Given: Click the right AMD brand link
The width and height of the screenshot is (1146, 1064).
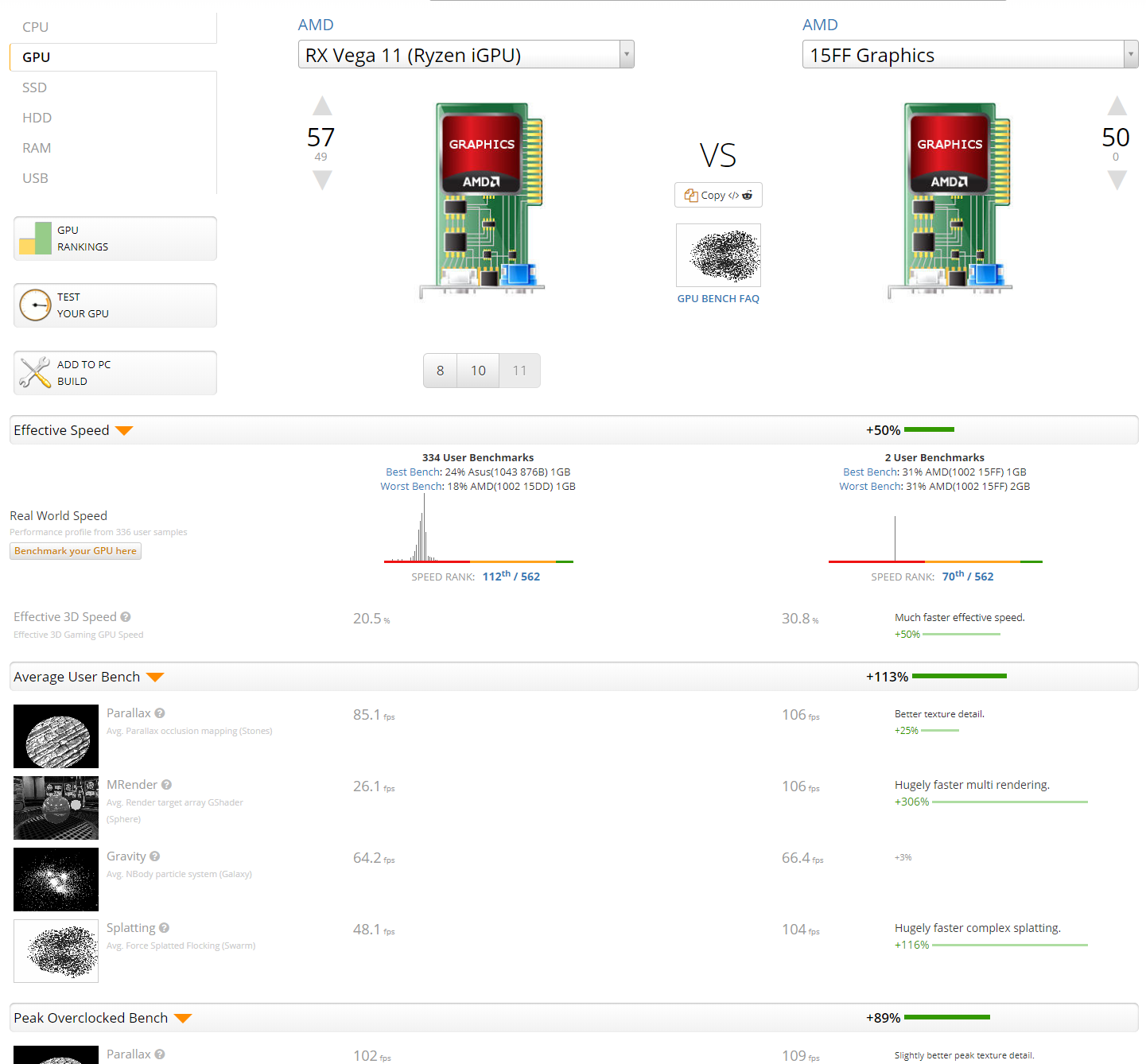Looking at the screenshot, I should [x=820, y=25].
